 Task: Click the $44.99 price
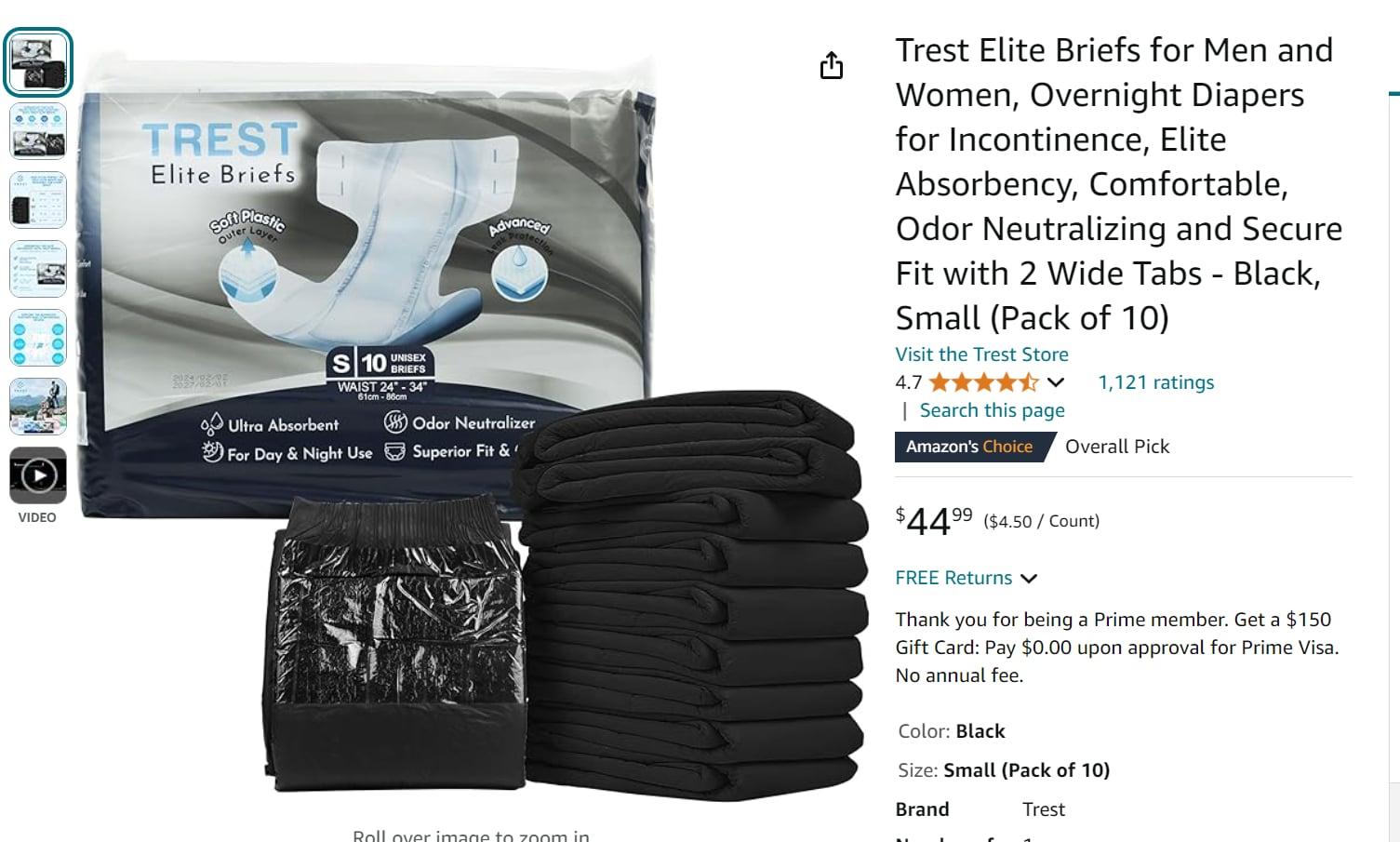934,521
